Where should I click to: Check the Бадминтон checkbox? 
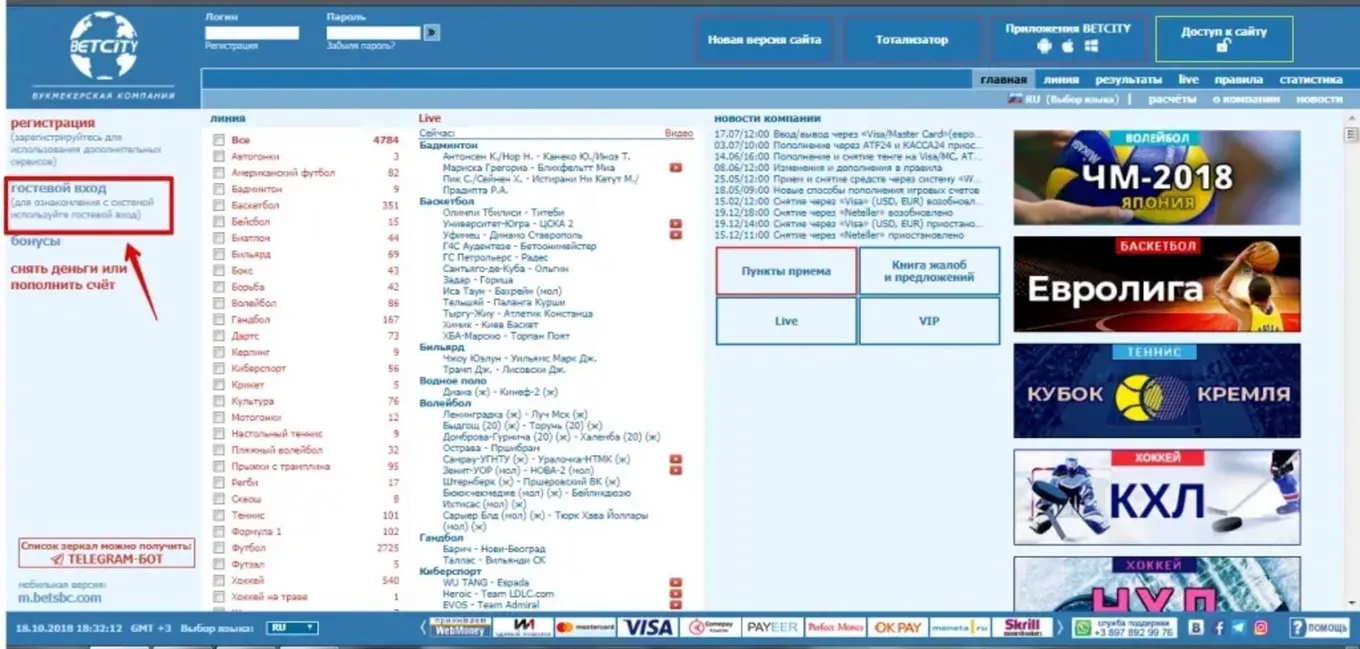click(218, 189)
